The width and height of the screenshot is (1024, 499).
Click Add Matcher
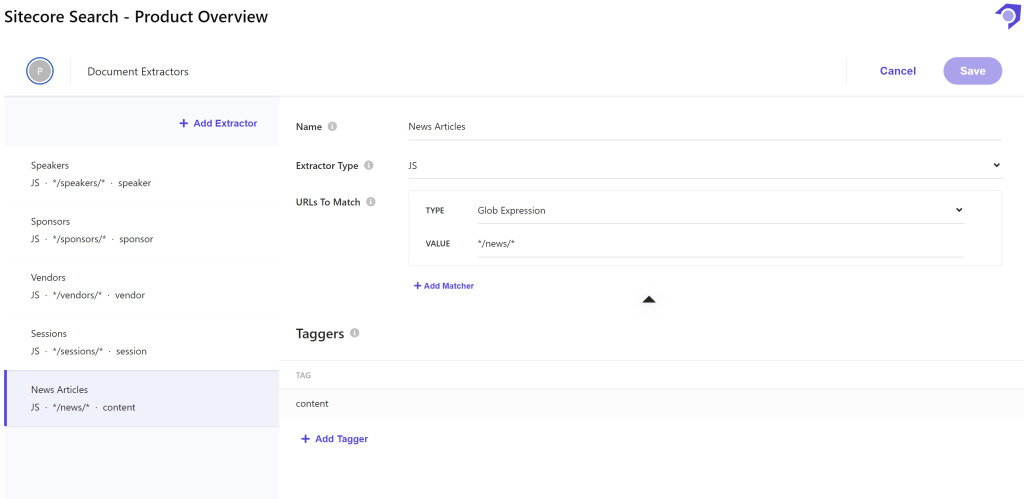[443, 285]
